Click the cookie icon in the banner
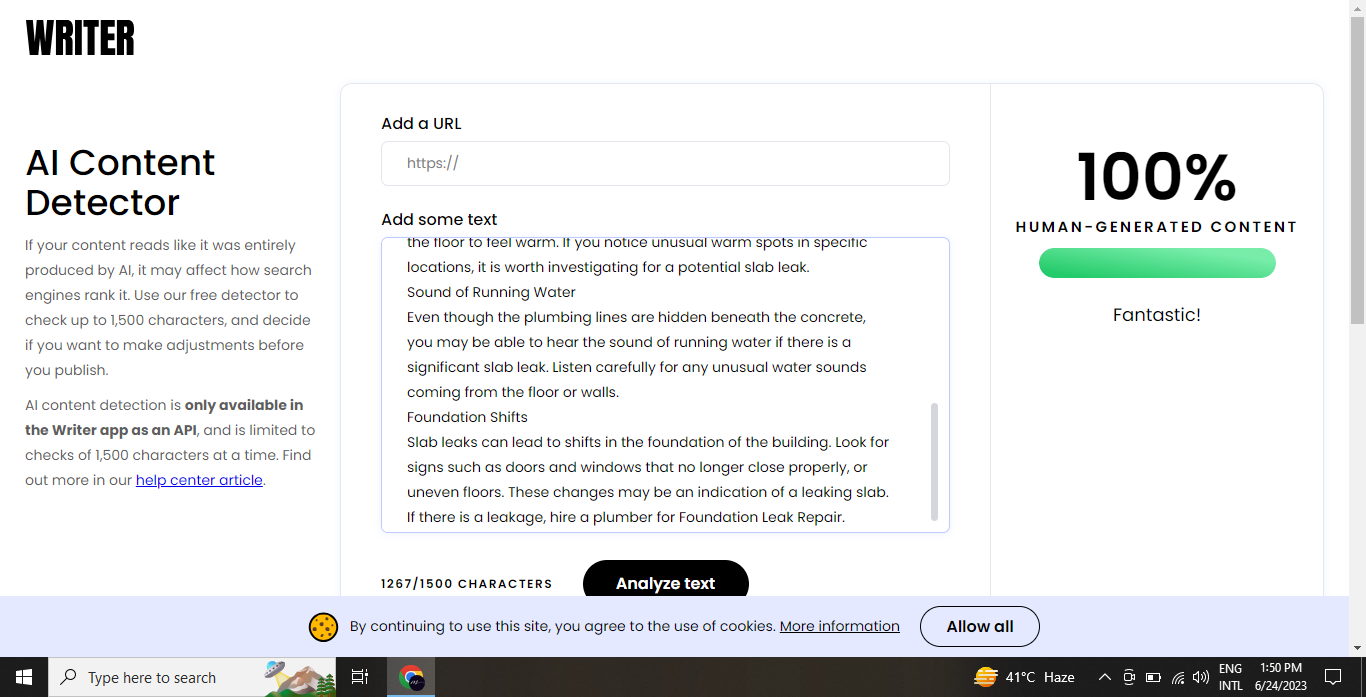Viewport: 1366px width, 697px height. [323, 627]
